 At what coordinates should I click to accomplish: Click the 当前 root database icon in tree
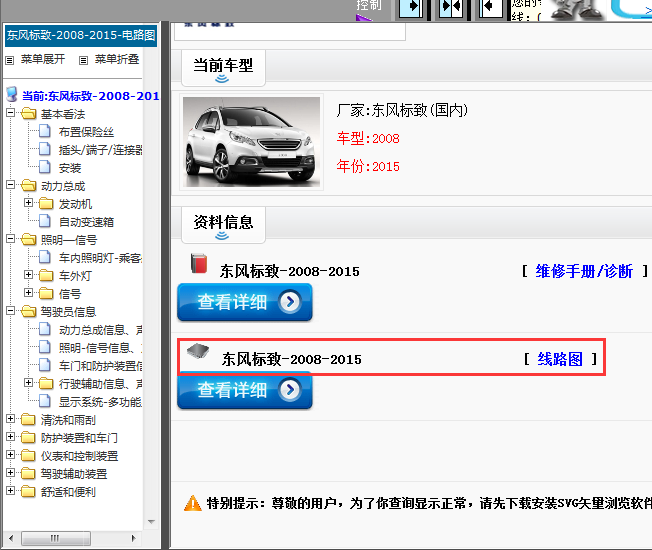(x=12, y=95)
